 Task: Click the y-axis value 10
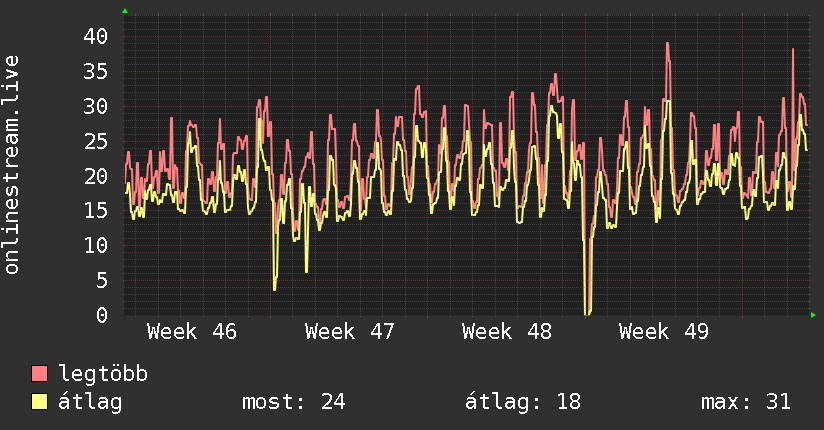click(x=96, y=245)
